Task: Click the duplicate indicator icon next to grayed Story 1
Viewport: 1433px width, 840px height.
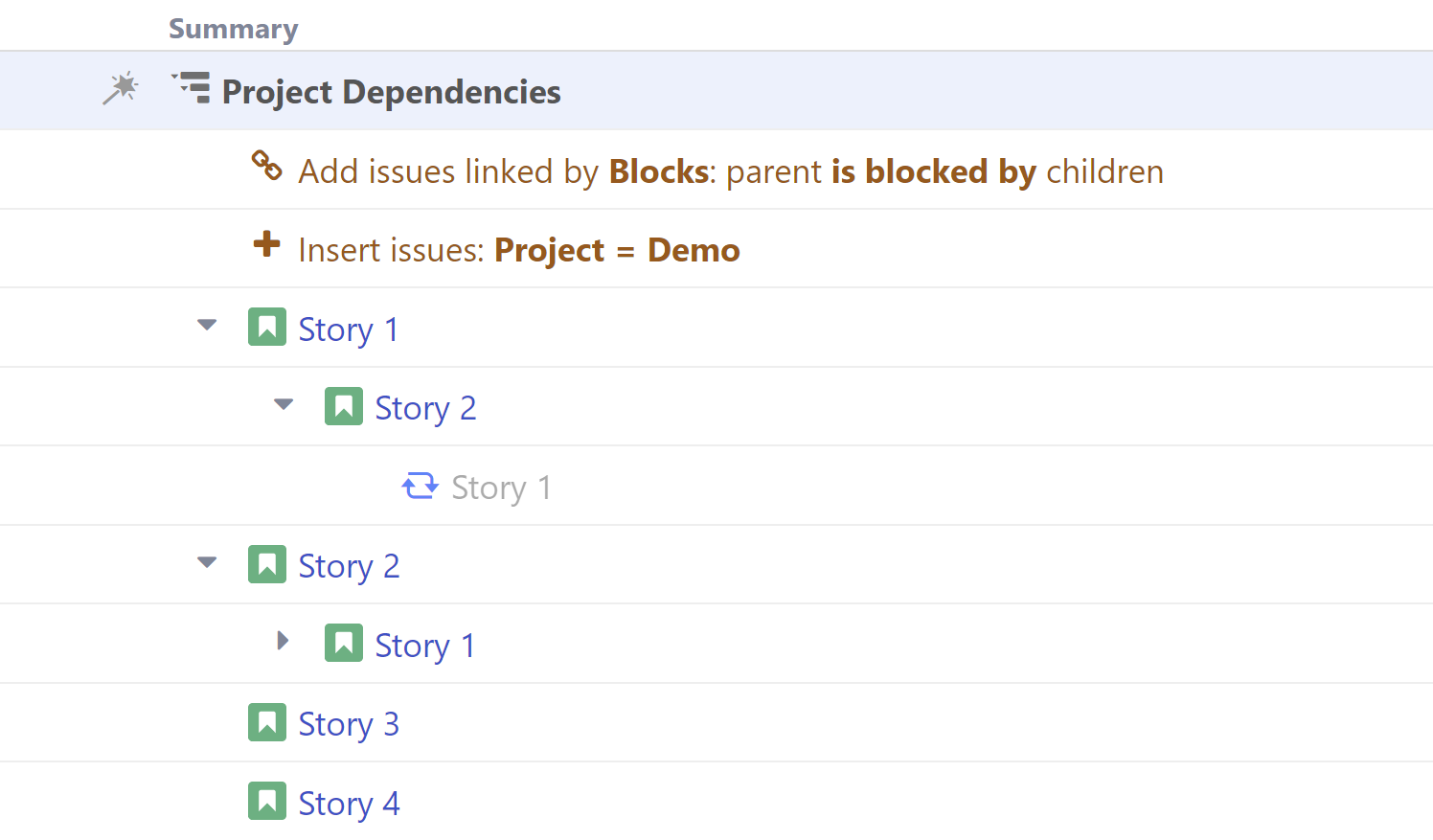Action: coord(420,486)
